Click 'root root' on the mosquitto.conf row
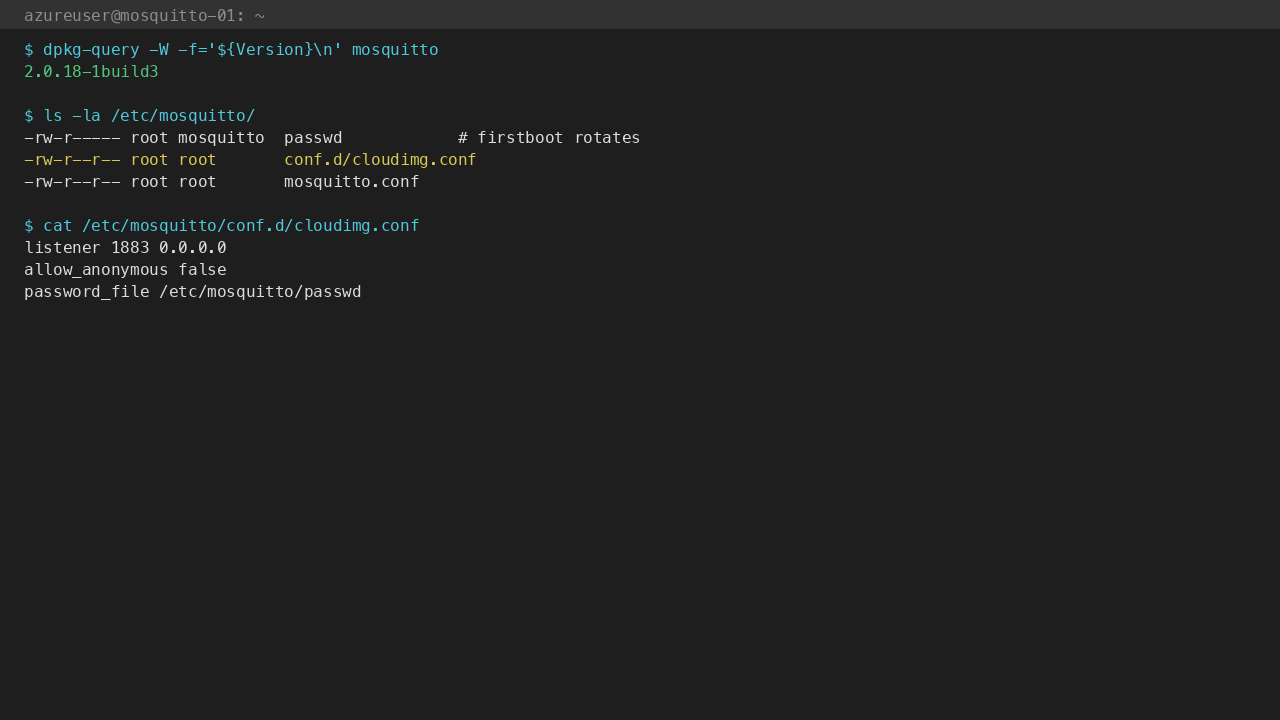 [173, 182]
